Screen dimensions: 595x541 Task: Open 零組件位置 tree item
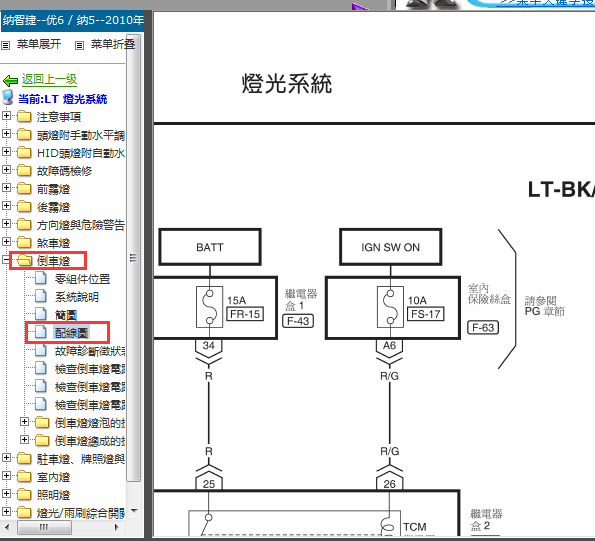coord(83,279)
